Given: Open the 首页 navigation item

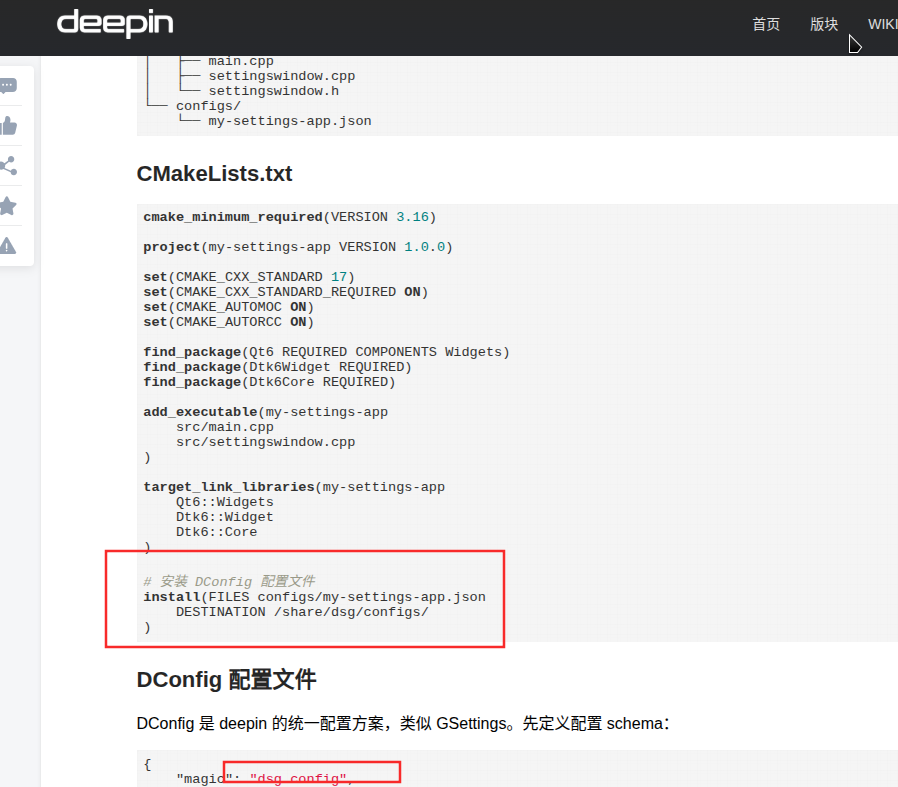Looking at the screenshot, I should click(x=766, y=24).
